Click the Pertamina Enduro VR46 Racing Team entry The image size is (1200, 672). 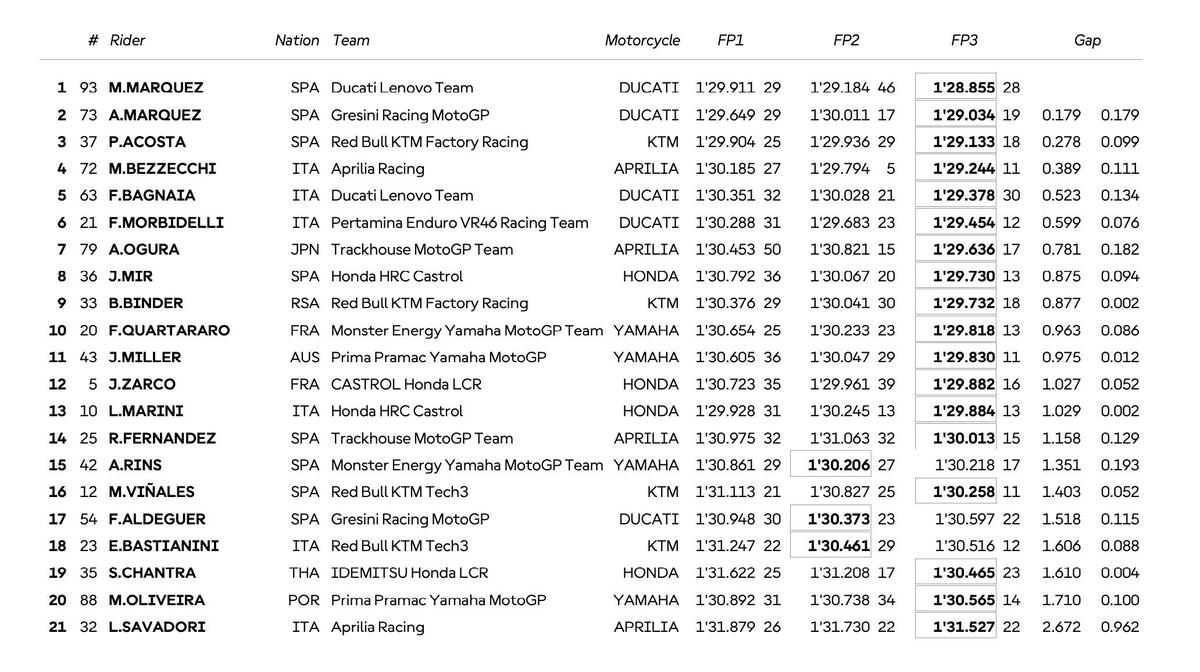pos(459,223)
